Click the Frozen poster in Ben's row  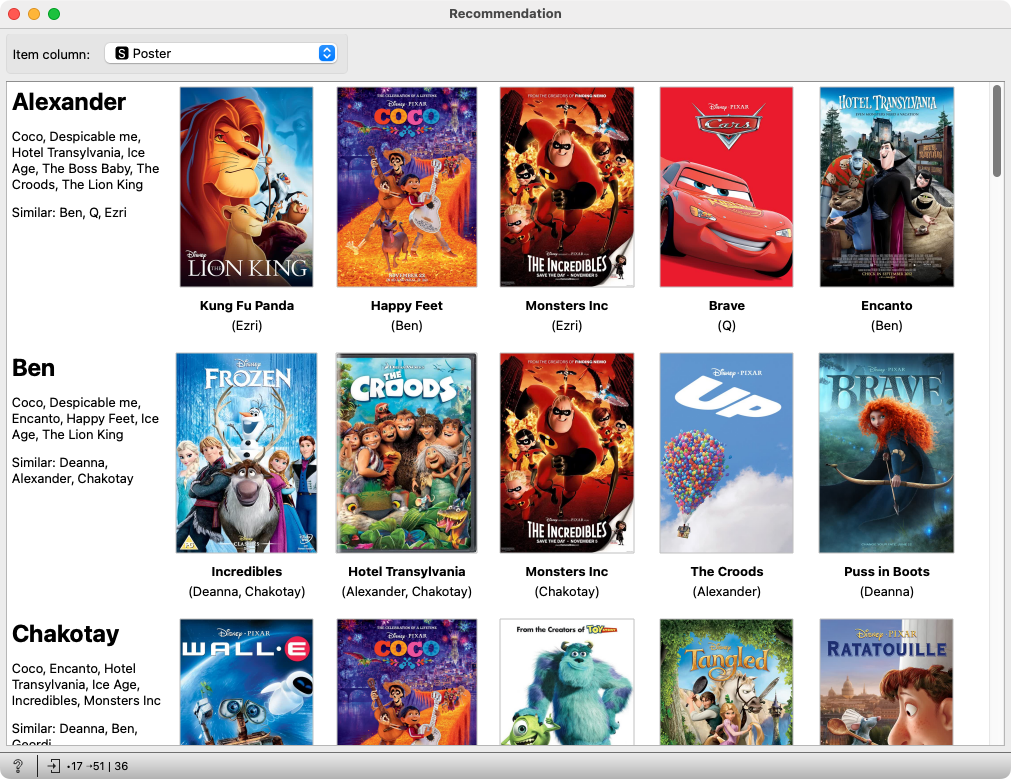click(x=246, y=453)
